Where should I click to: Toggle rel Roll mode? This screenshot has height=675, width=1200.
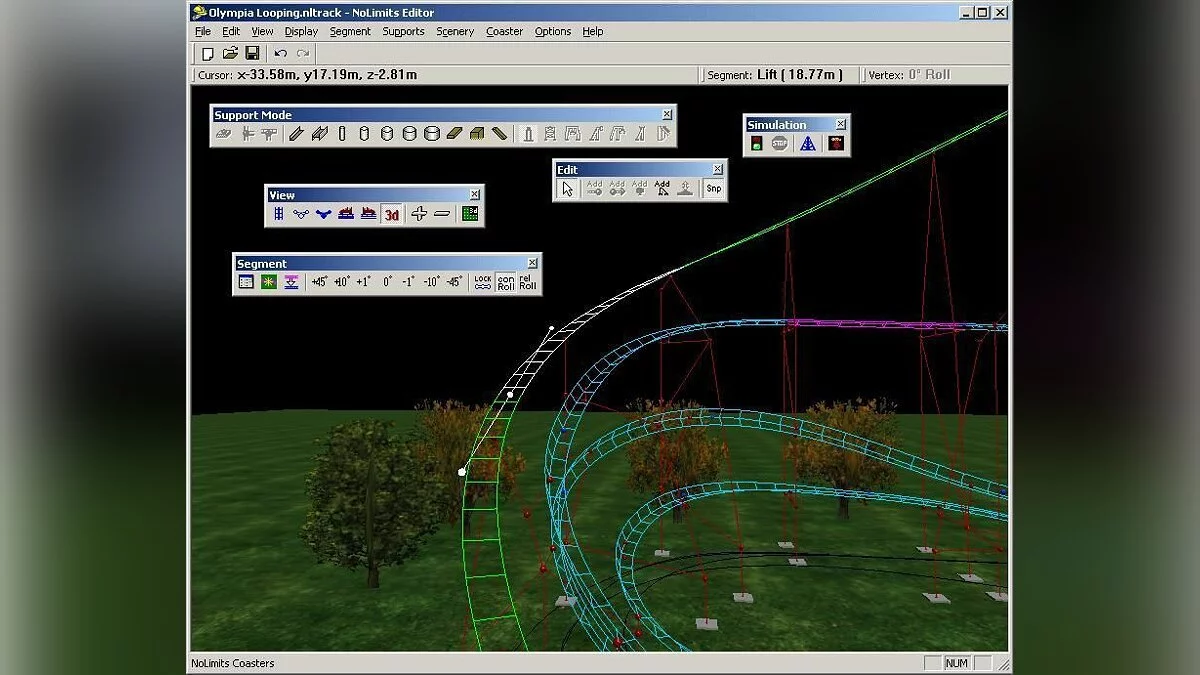(528, 282)
